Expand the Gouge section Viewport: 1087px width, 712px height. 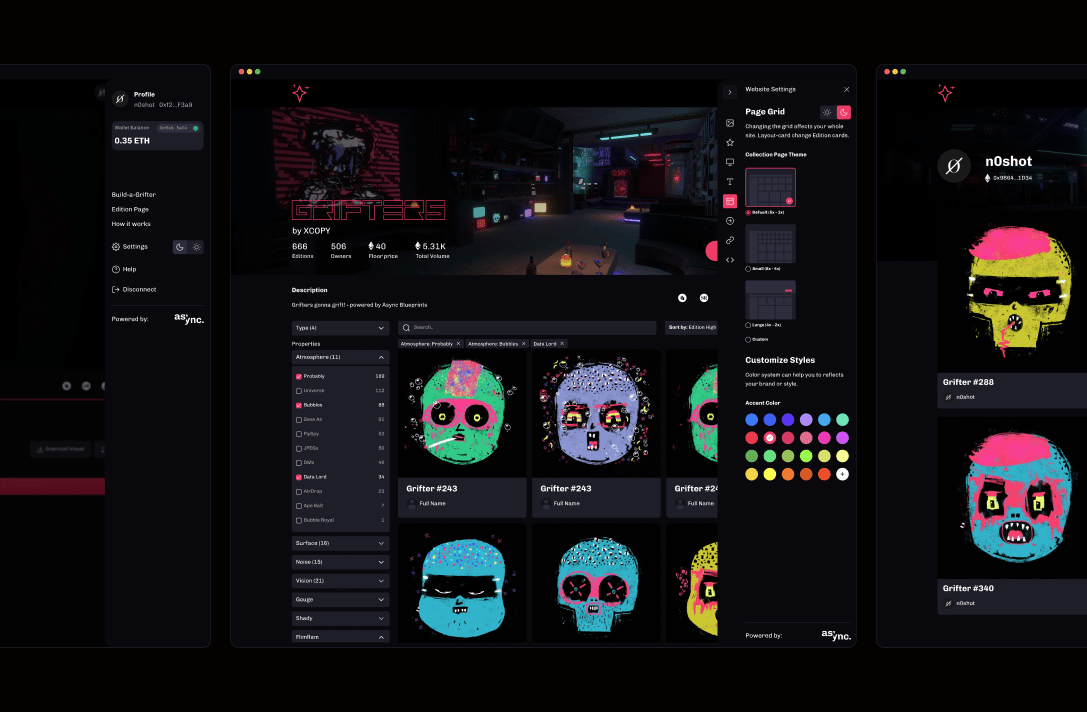340,600
